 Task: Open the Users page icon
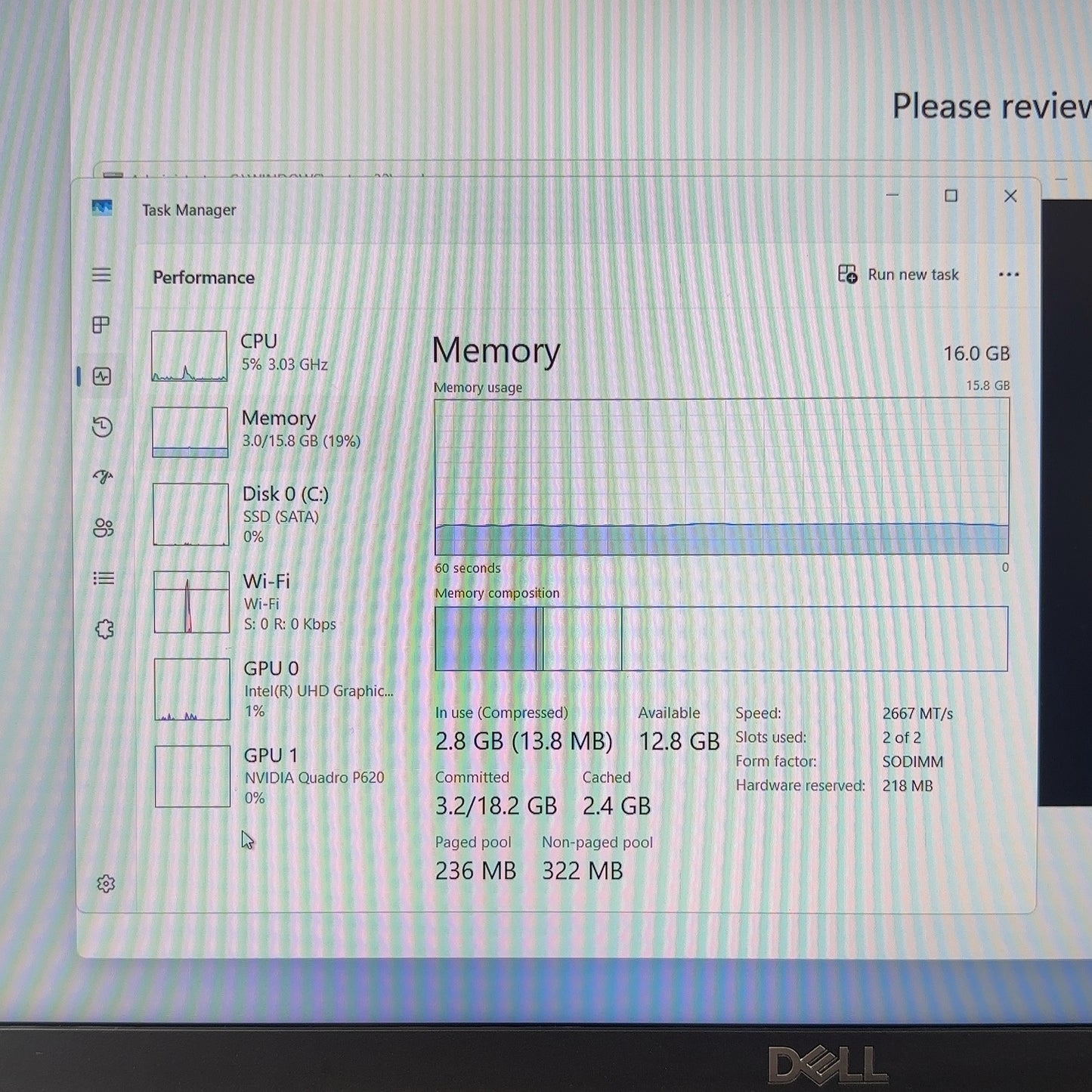(104, 527)
